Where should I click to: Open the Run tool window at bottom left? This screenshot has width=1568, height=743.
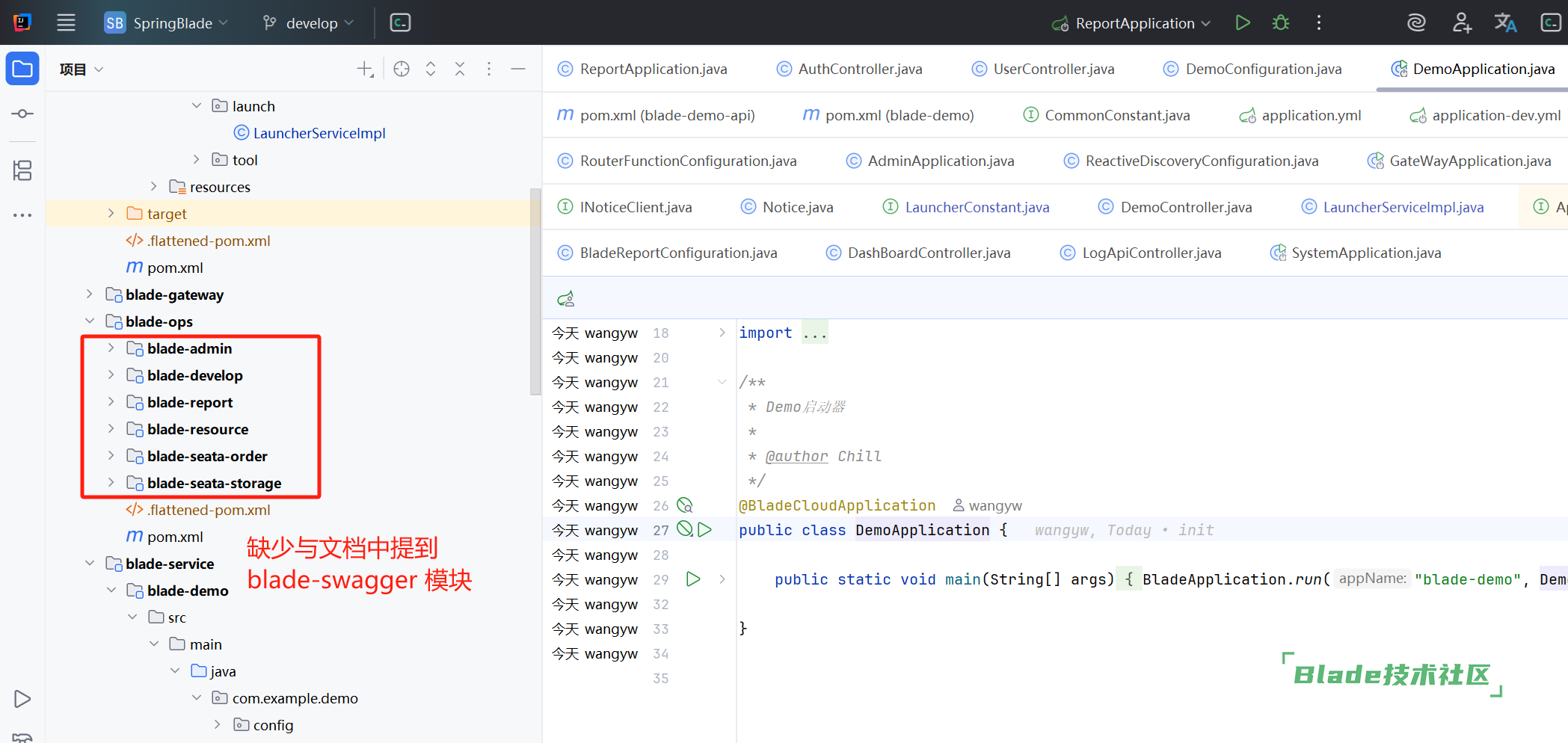22,699
